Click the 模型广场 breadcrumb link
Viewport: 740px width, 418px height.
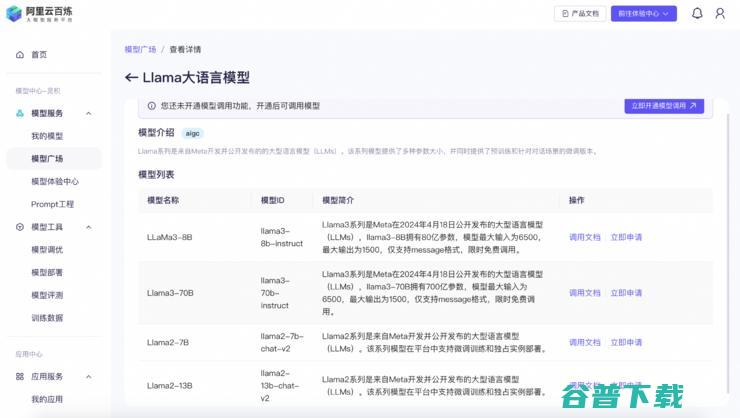[140, 49]
